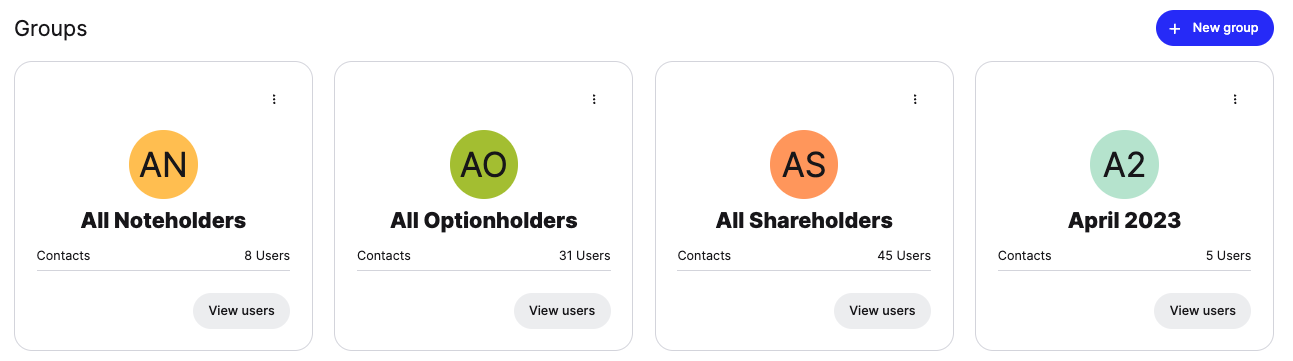Click the green AO group avatar

(x=484, y=164)
